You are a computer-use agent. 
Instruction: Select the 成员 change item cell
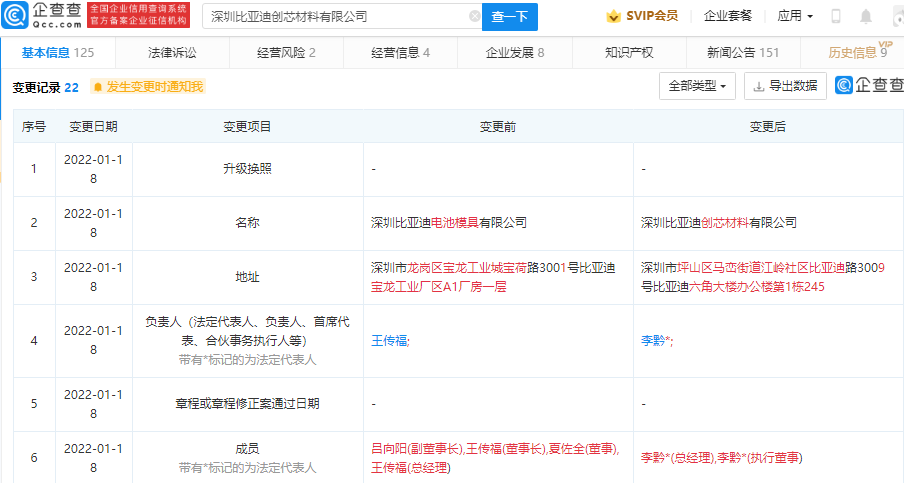coord(247,458)
